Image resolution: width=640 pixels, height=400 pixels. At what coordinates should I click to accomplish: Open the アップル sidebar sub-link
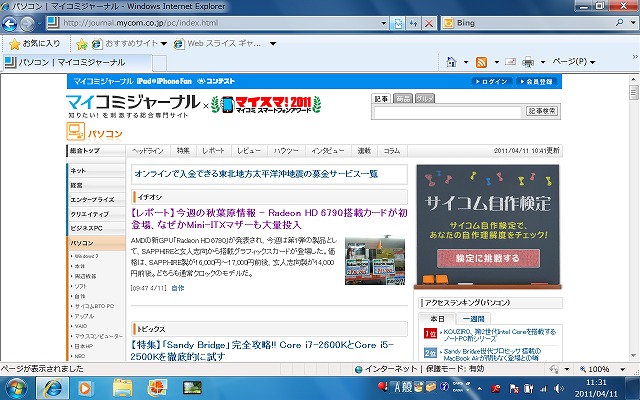[84, 316]
